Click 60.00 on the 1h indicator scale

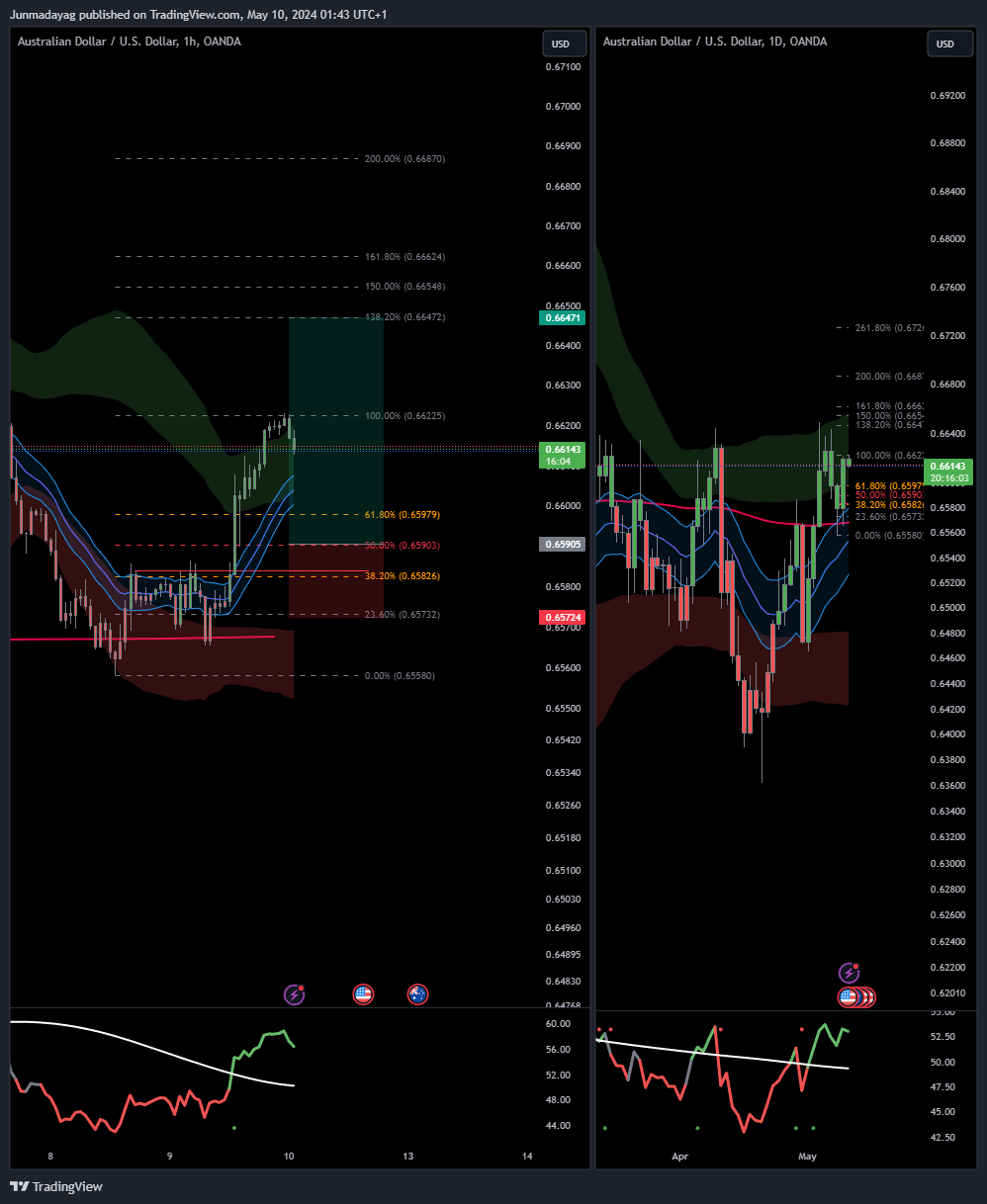coord(558,1024)
